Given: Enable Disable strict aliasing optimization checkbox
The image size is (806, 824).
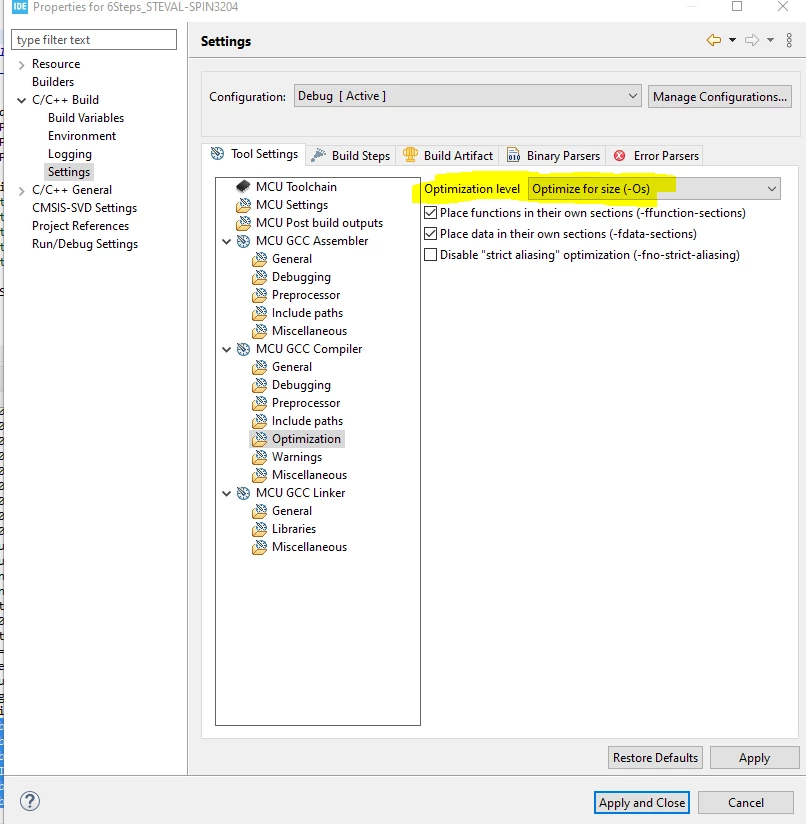Looking at the screenshot, I should [x=430, y=255].
